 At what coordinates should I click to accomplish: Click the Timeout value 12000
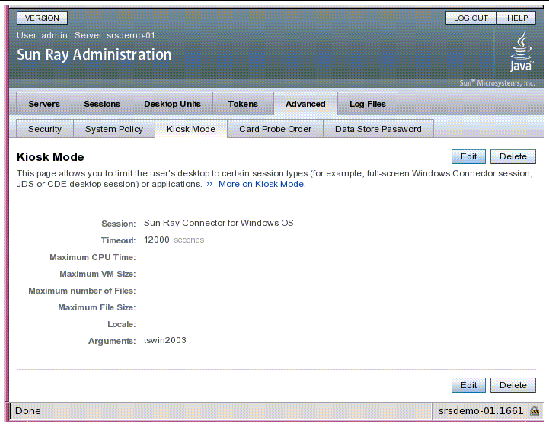point(157,240)
